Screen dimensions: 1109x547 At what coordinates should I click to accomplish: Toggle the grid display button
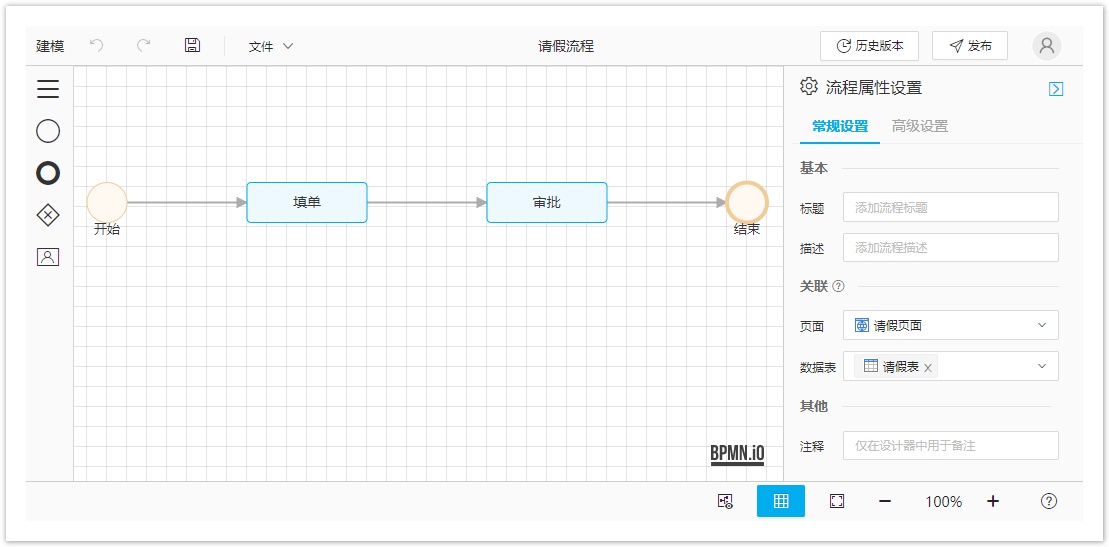tap(781, 501)
